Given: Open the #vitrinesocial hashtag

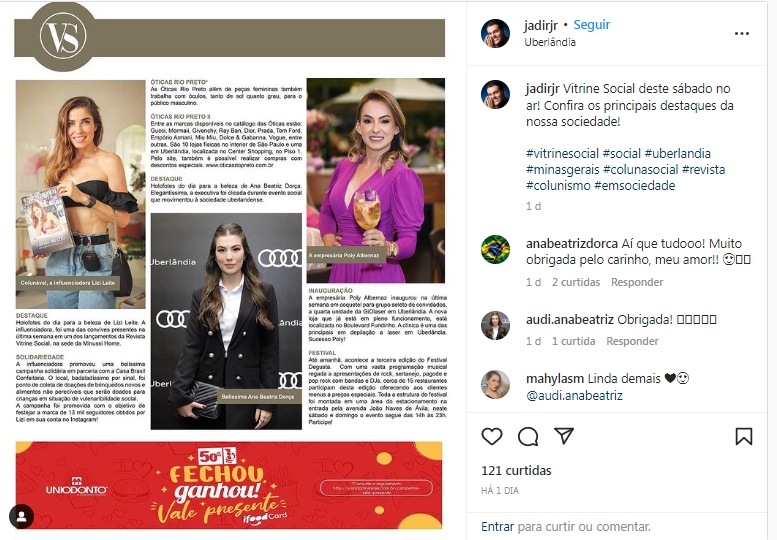Looking at the screenshot, I should pyautogui.click(x=562, y=154).
